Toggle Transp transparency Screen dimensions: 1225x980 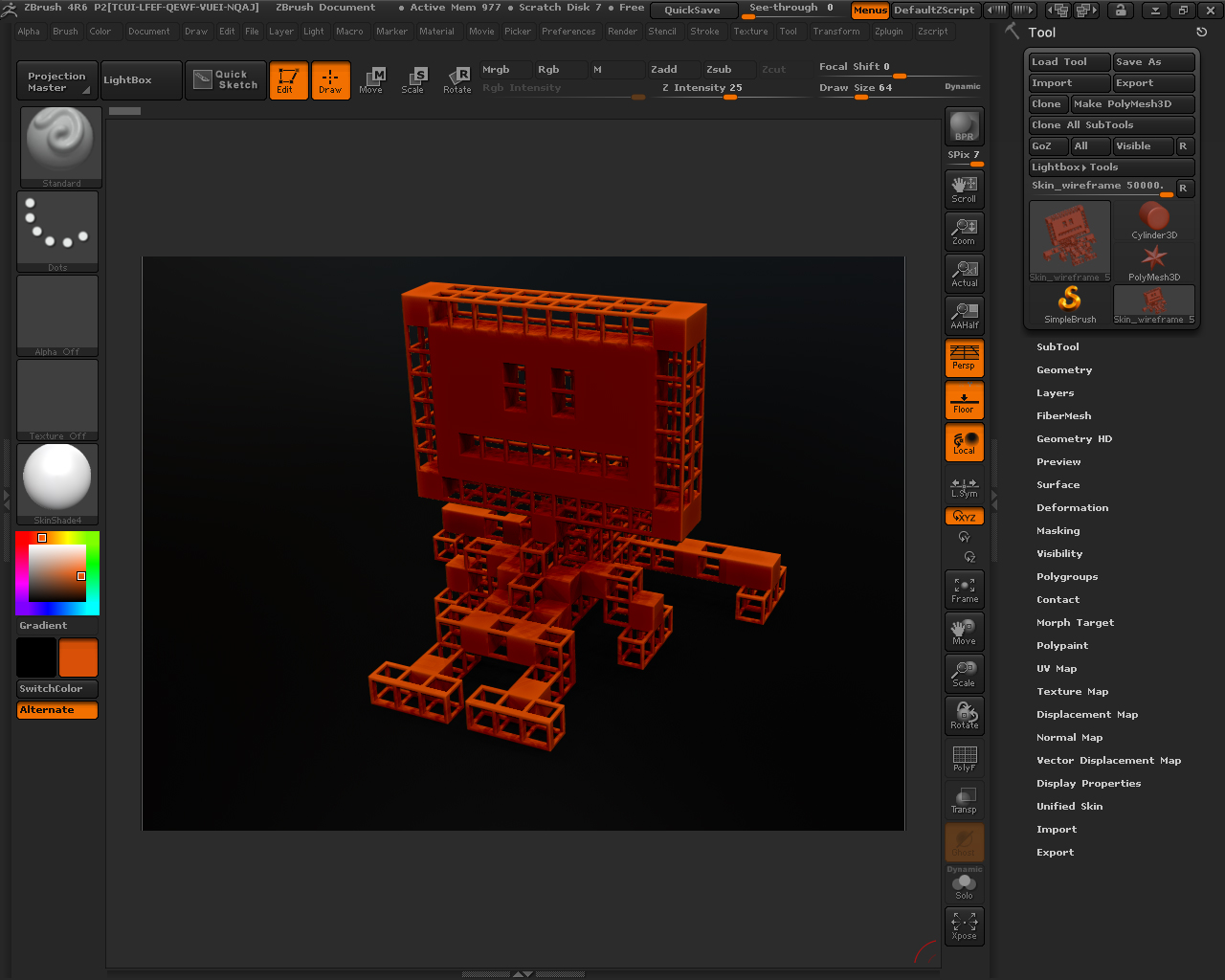point(964,798)
